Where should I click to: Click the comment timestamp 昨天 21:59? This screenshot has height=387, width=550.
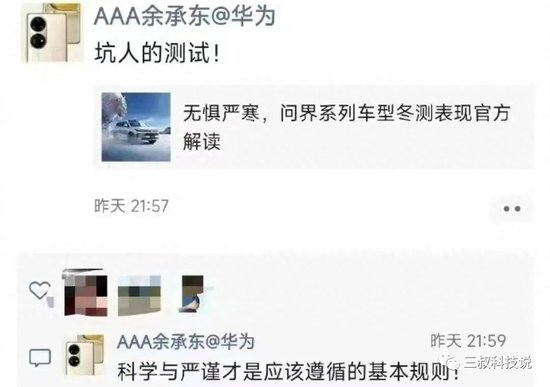[468, 341]
